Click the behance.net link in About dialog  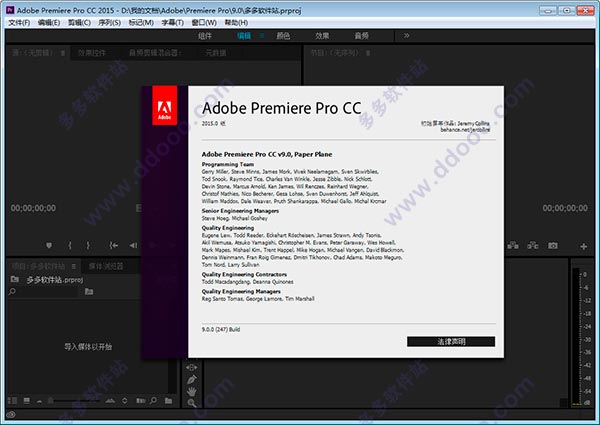(465, 130)
